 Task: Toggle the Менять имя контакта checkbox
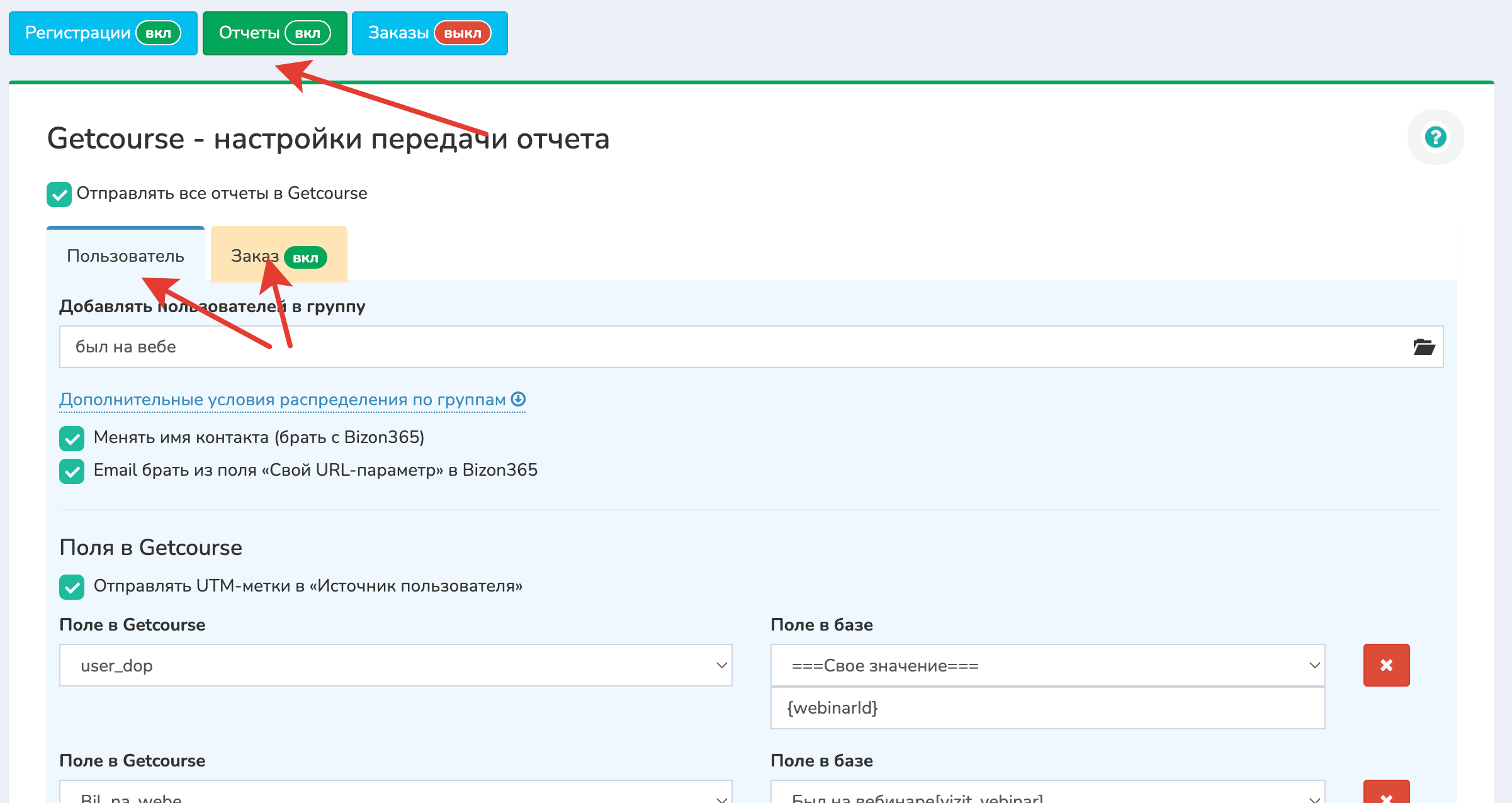[x=72, y=439]
